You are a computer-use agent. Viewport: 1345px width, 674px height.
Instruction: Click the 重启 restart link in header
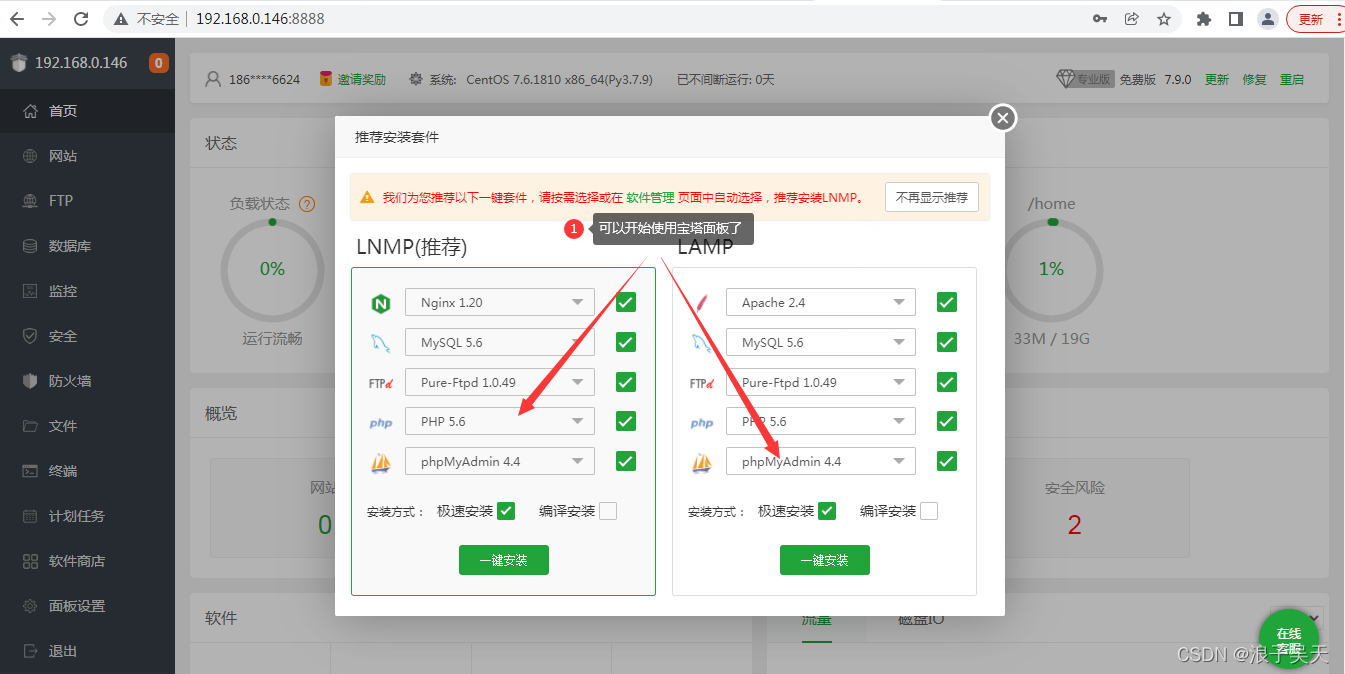(x=1292, y=79)
